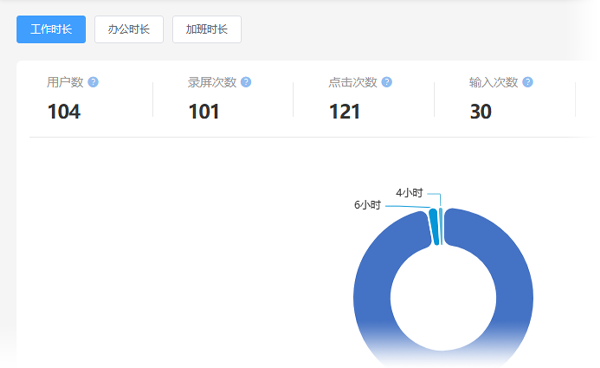The image size is (600, 368).
Task: Switch to the 加班时长 tab
Action: (x=207, y=29)
